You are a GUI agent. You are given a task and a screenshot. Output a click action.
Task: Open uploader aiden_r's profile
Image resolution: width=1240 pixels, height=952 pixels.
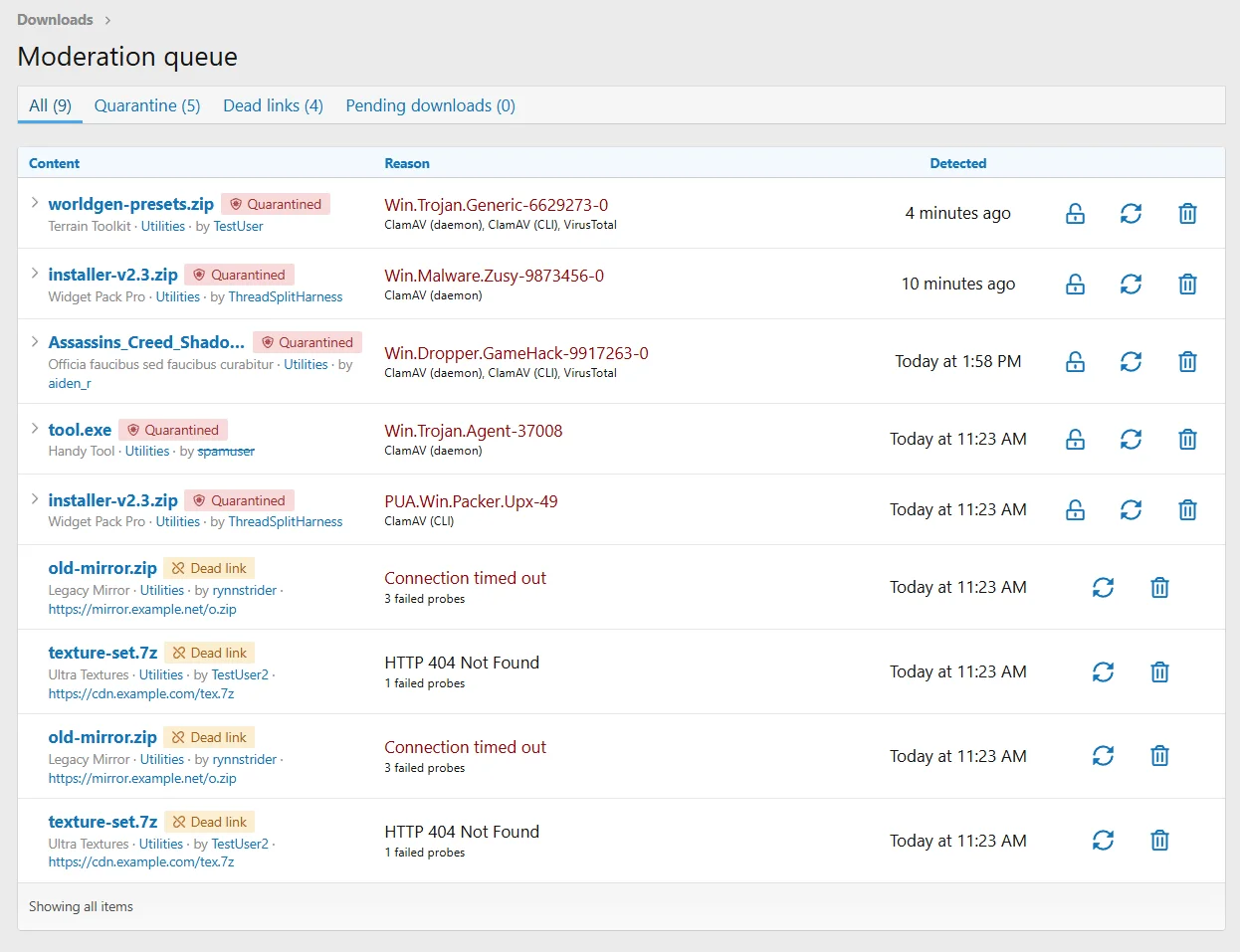(70, 383)
